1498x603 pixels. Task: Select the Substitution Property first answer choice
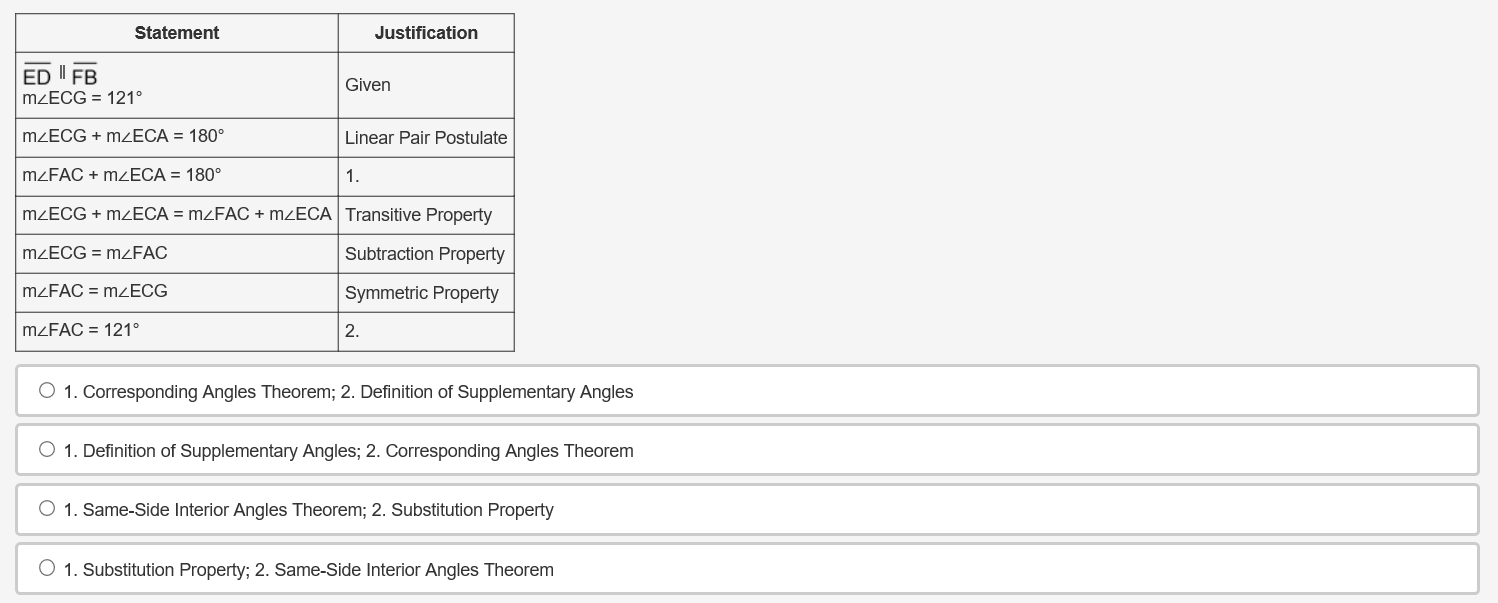(46, 566)
